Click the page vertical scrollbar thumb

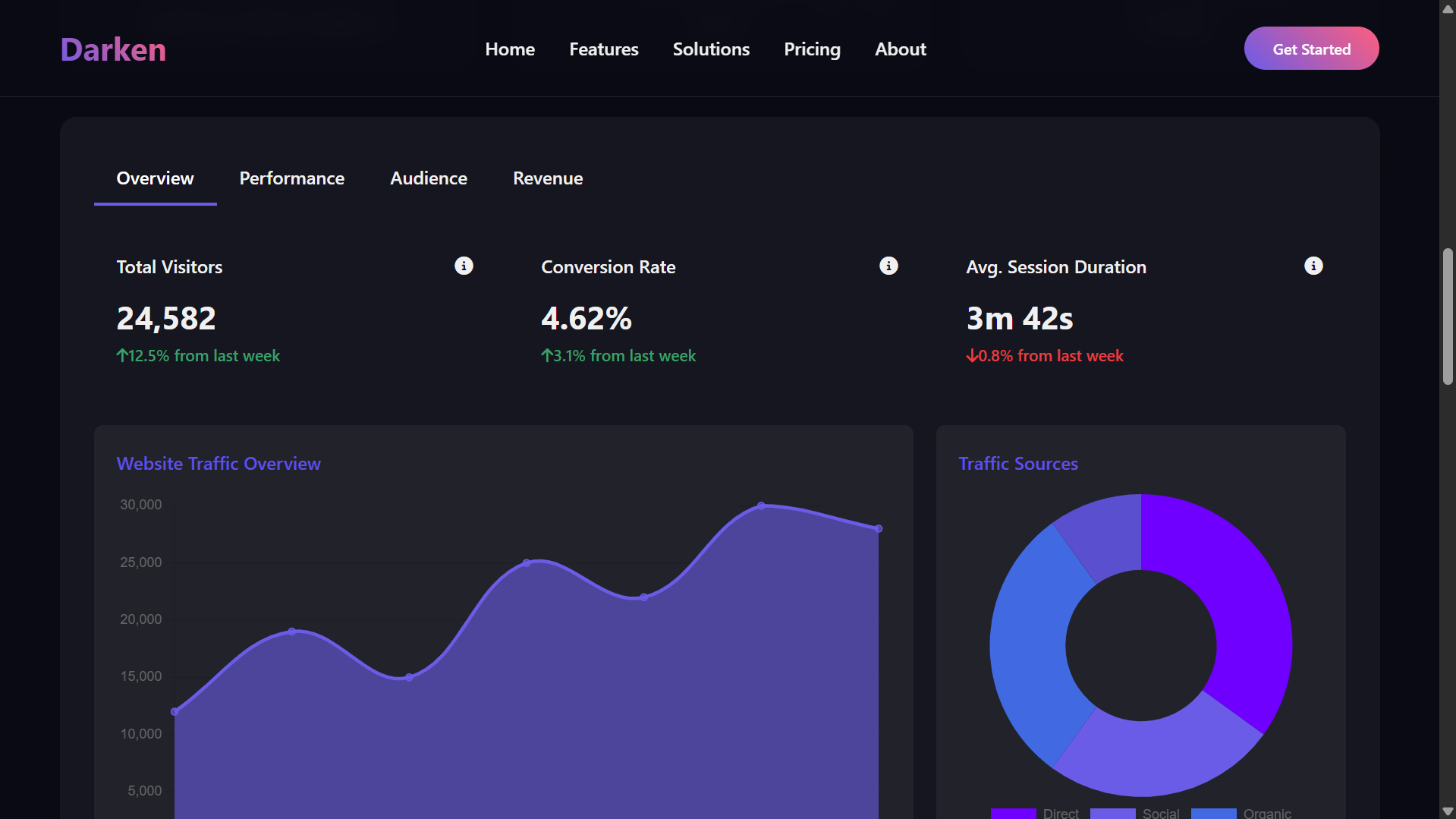pyautogui.click(x=1448, y=316)
